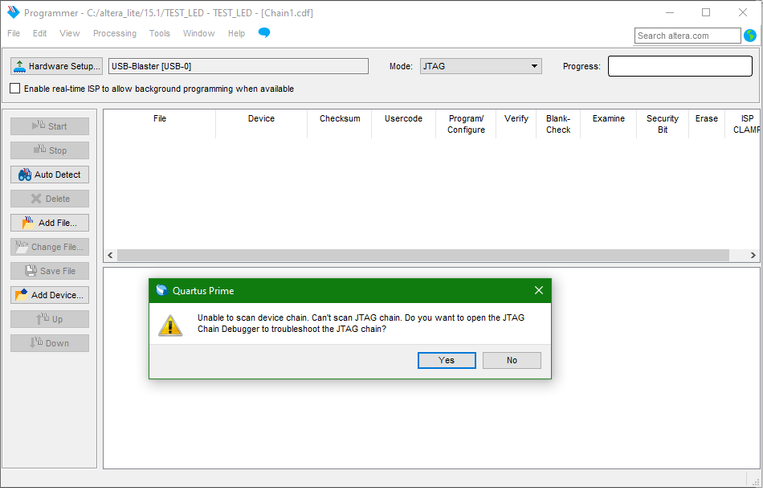Click the USB-Blaster [USB-0] hardware field

click(238, 66)
